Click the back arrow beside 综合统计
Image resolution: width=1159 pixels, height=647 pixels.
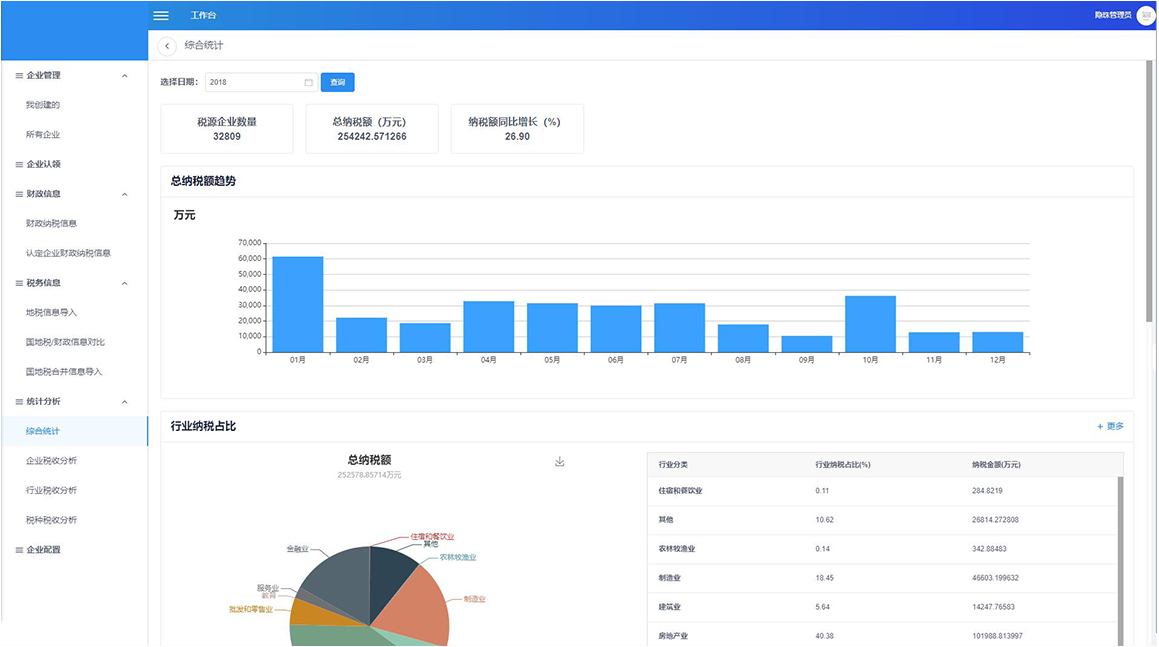pyautogui.click(x=167, y=46)
